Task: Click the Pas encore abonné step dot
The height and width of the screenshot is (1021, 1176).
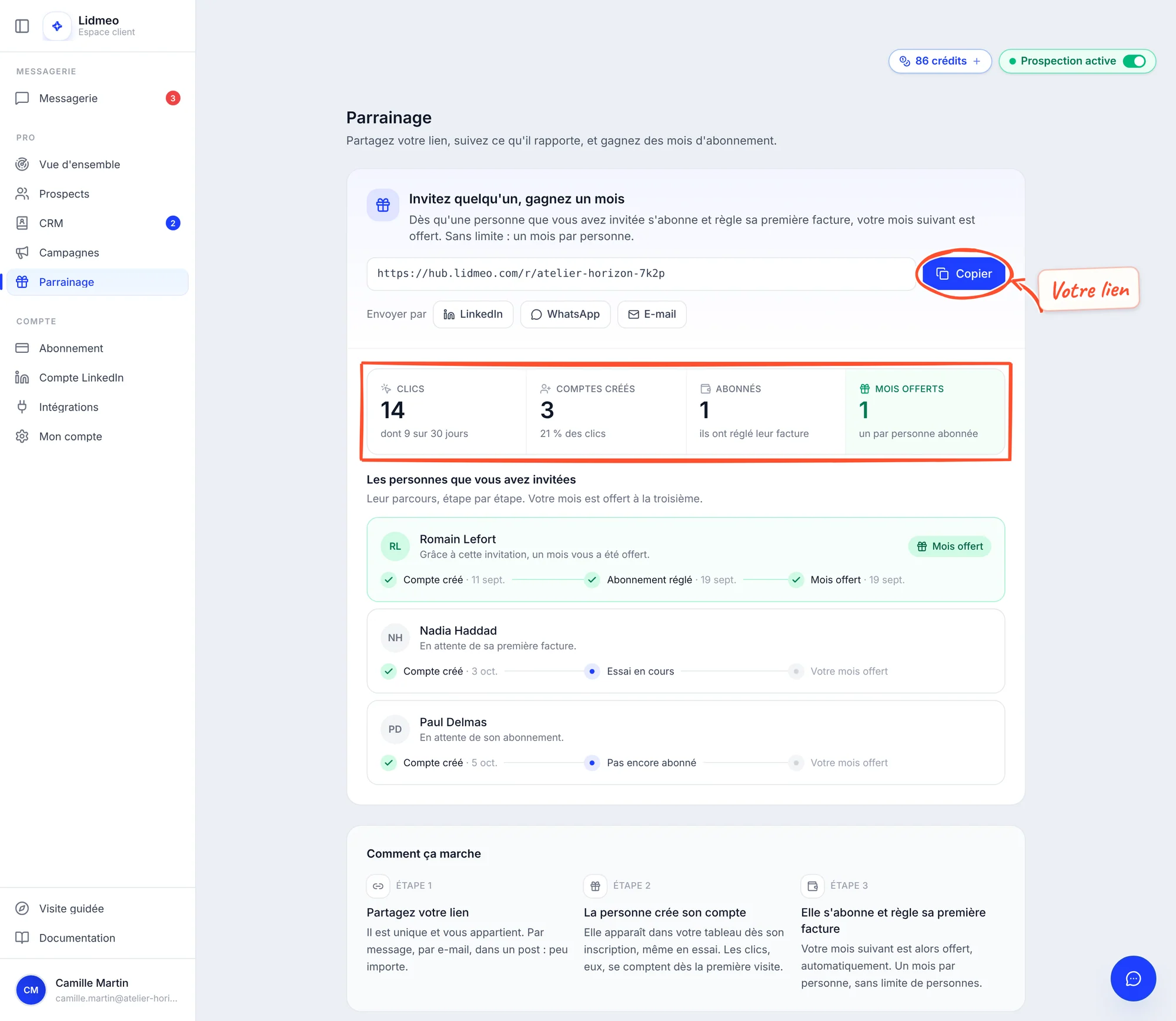Action: [592, 763]
